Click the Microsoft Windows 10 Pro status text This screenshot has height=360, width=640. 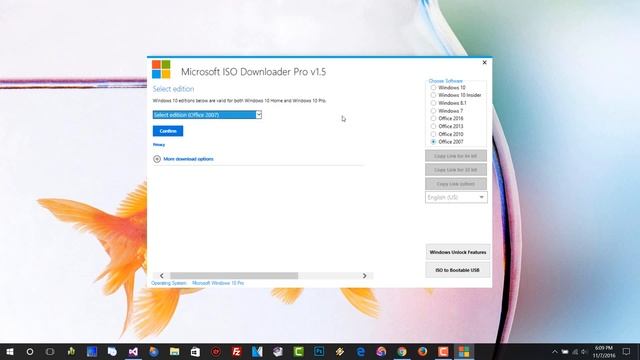point(218,283)
